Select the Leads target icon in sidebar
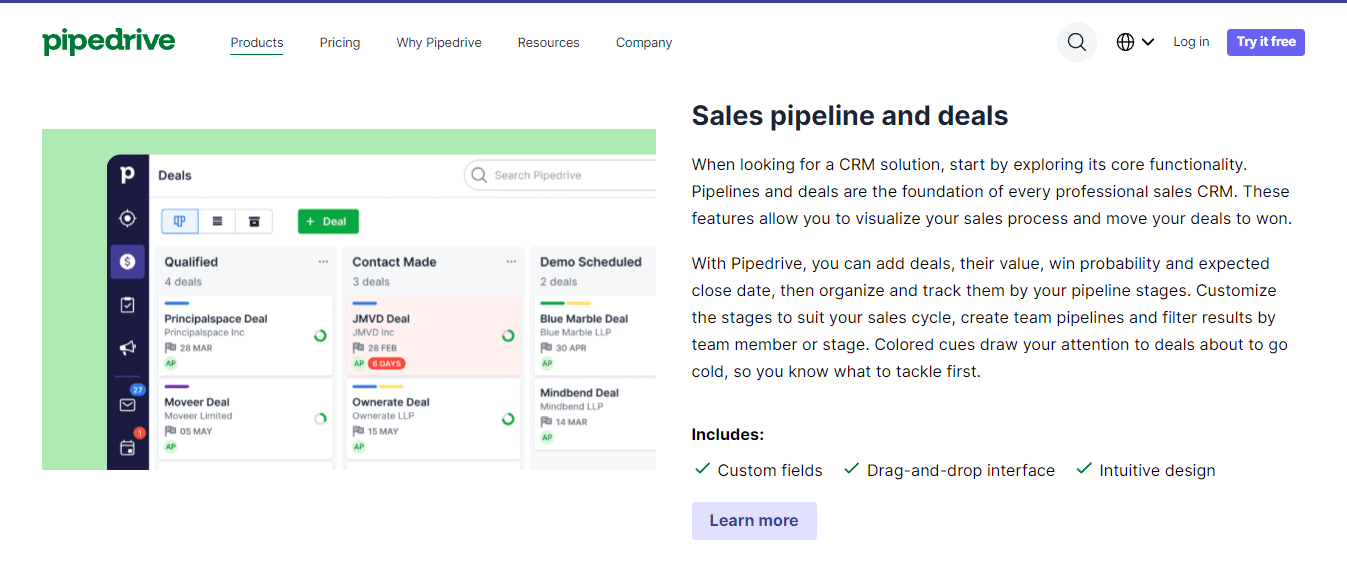Viewport: 1347px width, 564px height. pyautogui.click(x=127, y=218)
